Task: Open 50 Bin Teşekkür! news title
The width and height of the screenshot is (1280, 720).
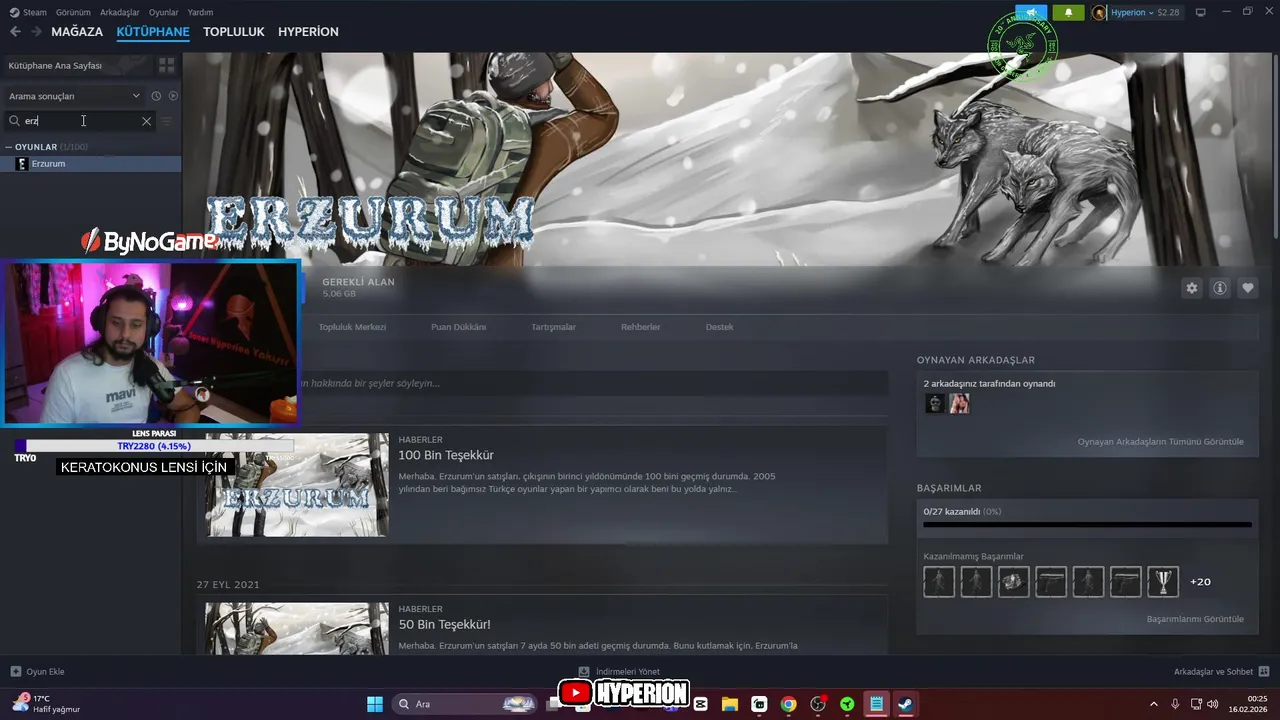Action: coord(445,625)
